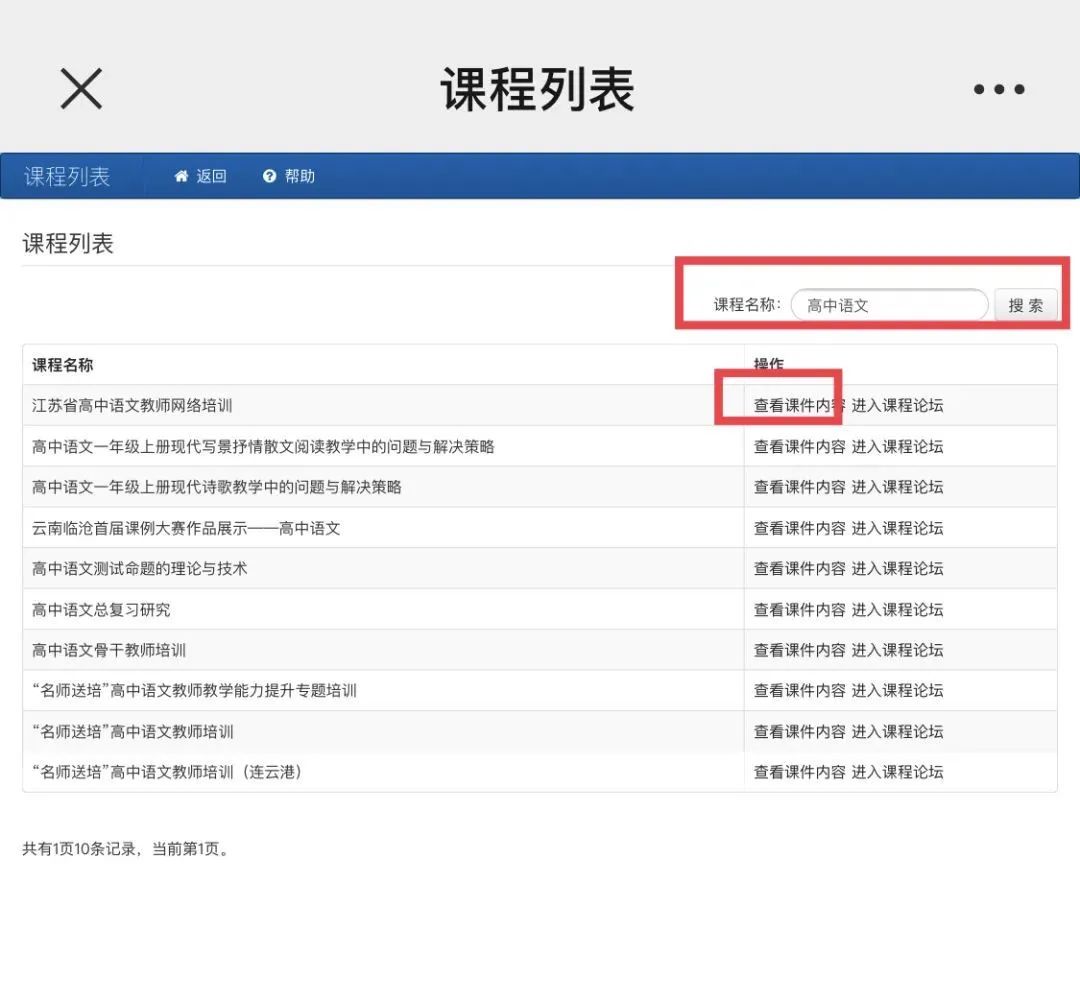View courseware for 云南临沧首届课例大赛作品展示
Screen dimensions: 1080x1002
click(795, 528)
